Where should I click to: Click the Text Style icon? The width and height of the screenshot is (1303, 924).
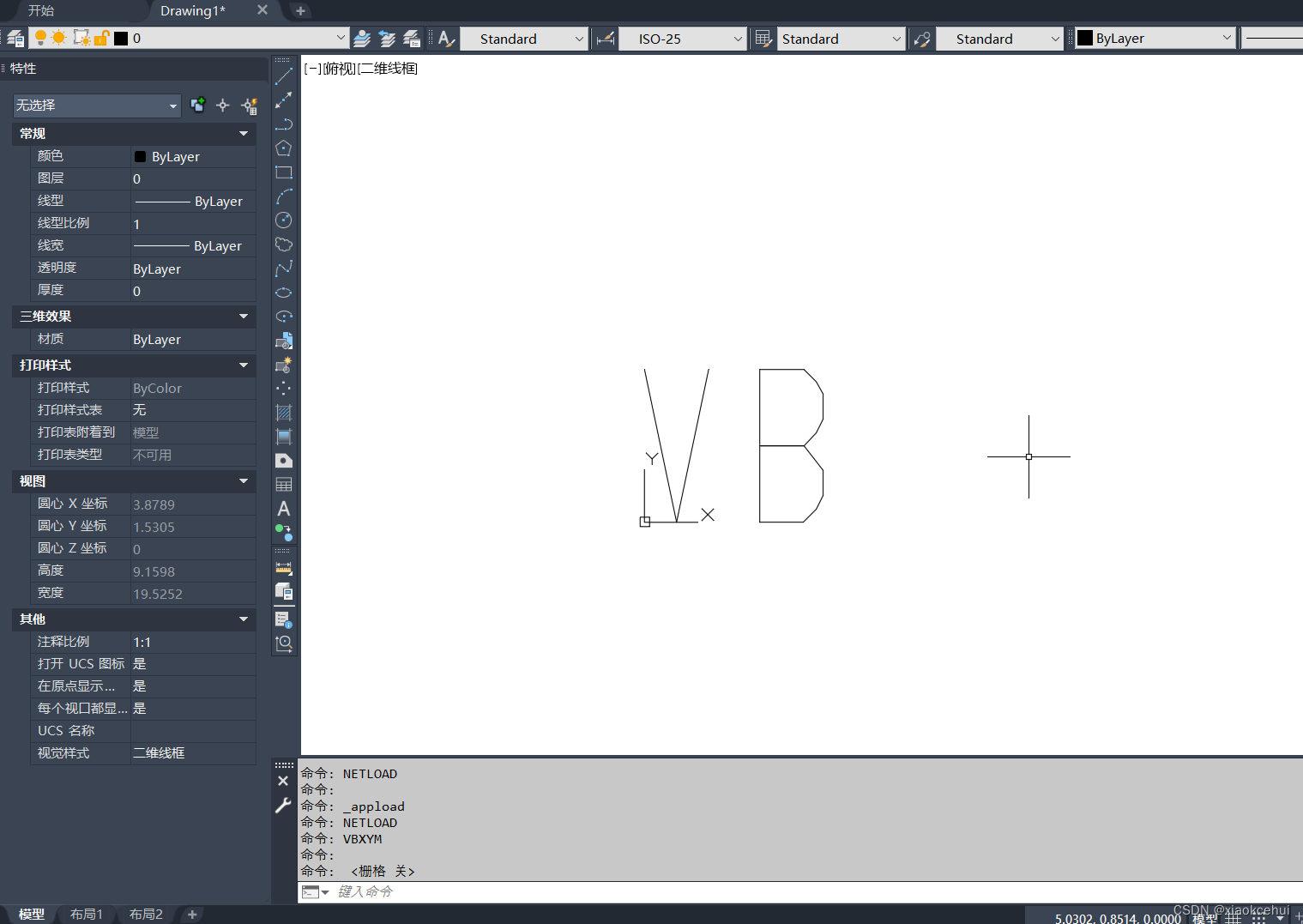pyautogui.click(x=446, y=39)
